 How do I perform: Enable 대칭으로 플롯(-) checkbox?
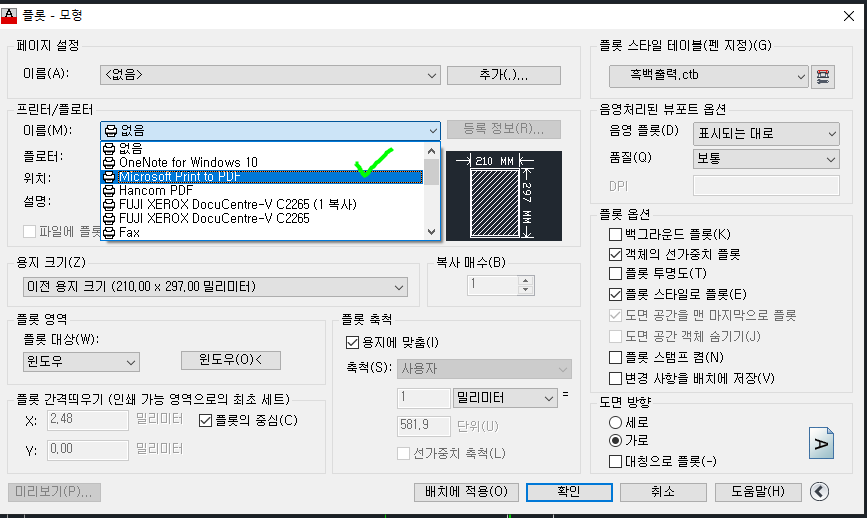615,461
